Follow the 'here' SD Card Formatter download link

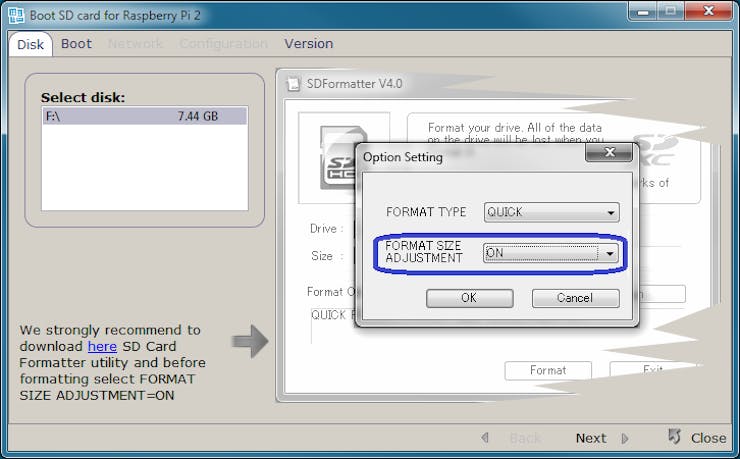[x=102, y=346]
